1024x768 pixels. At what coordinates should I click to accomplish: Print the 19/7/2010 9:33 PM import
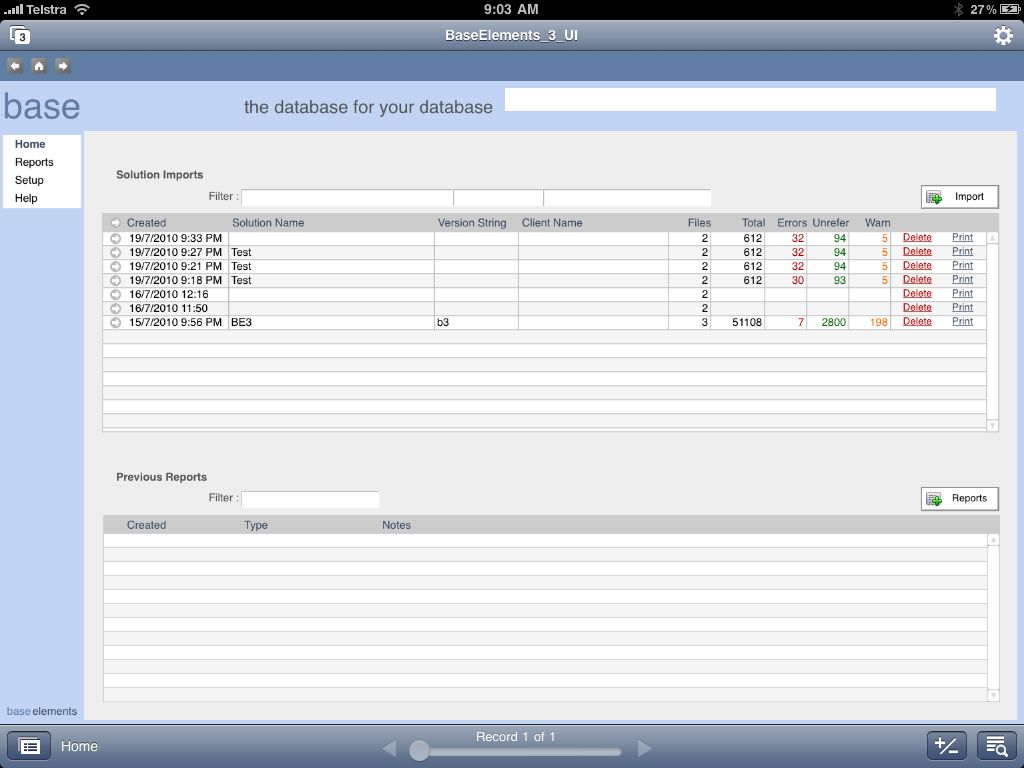tap(962, 238)
